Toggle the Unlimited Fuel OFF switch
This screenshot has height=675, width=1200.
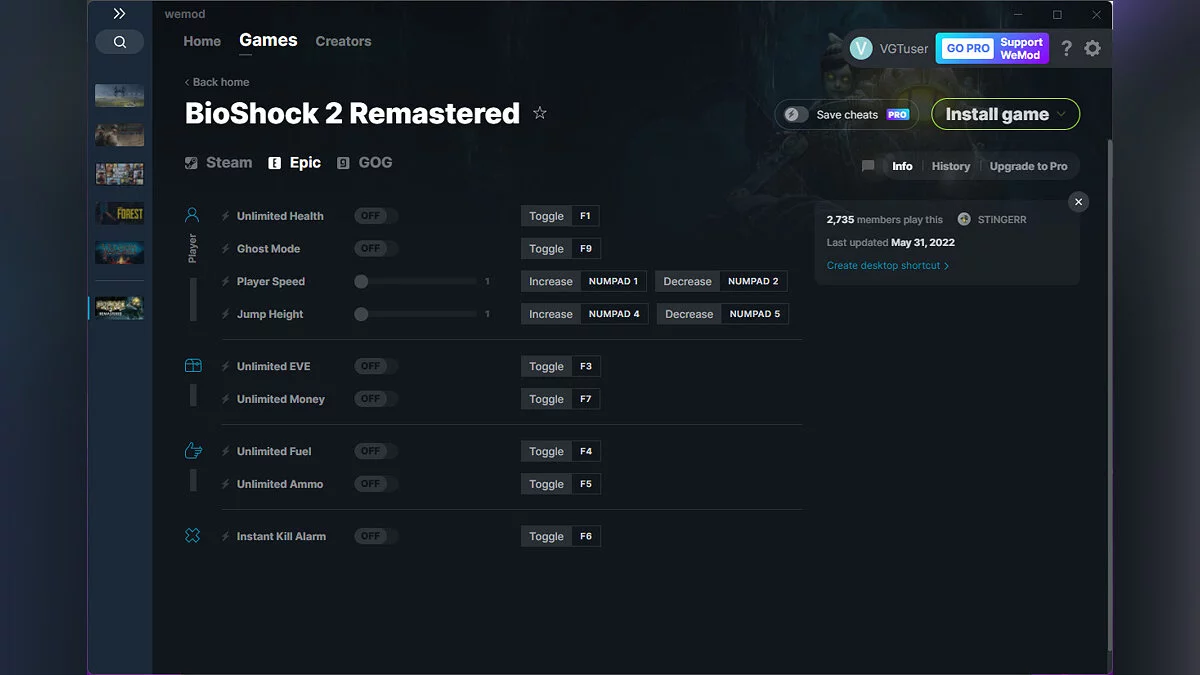[x=376, y=451]
